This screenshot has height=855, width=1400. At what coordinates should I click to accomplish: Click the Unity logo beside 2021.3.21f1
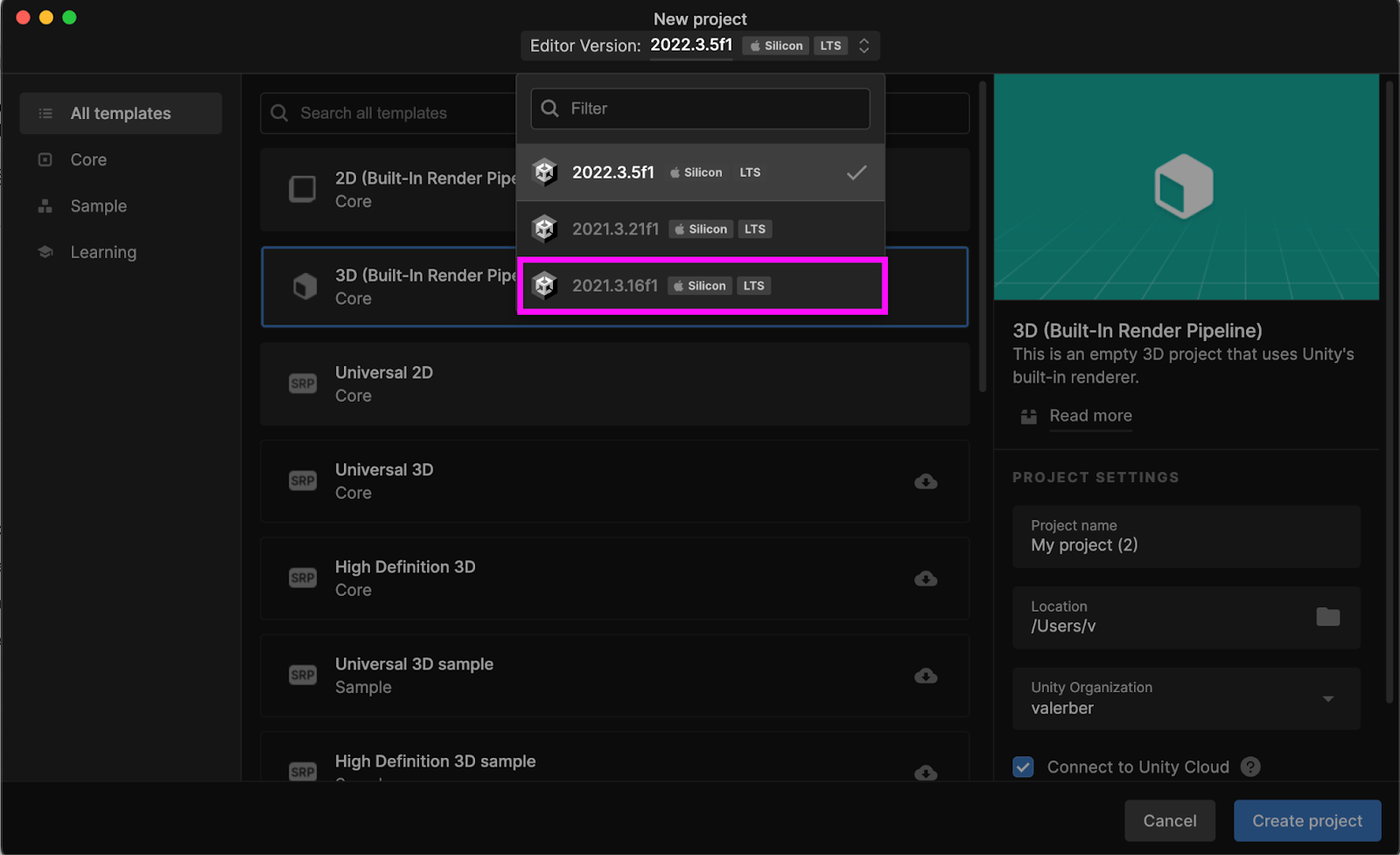click(x=545, y=229)
